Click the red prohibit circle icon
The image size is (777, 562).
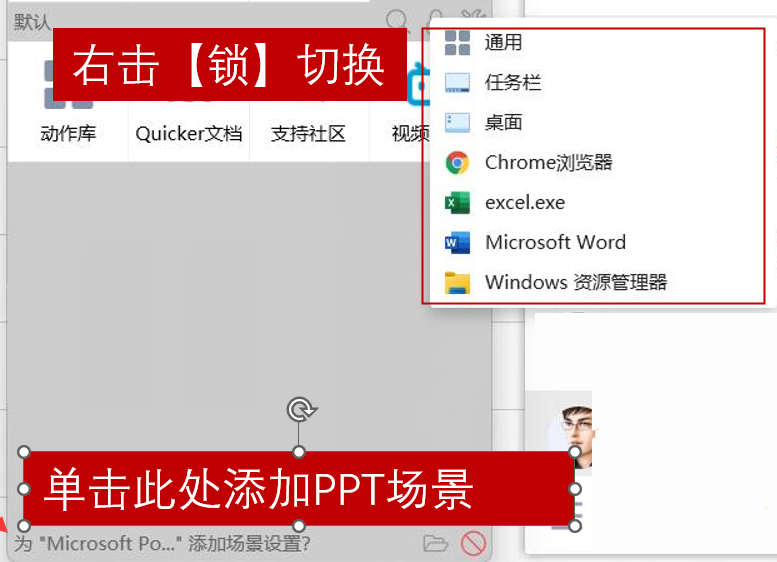click(473, 544)
